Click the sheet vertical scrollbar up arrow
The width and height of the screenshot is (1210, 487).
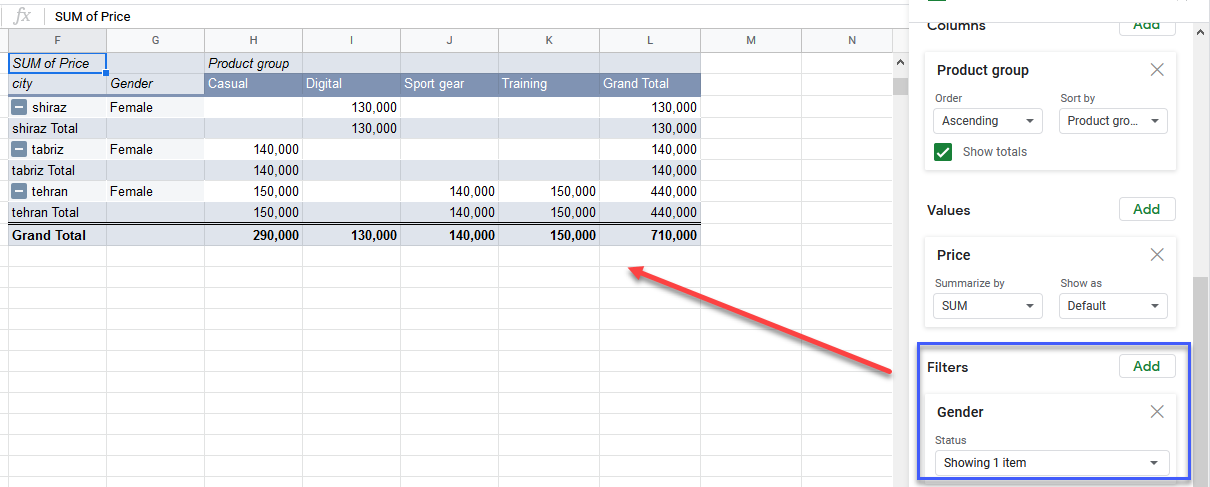(x=899, y=62)
